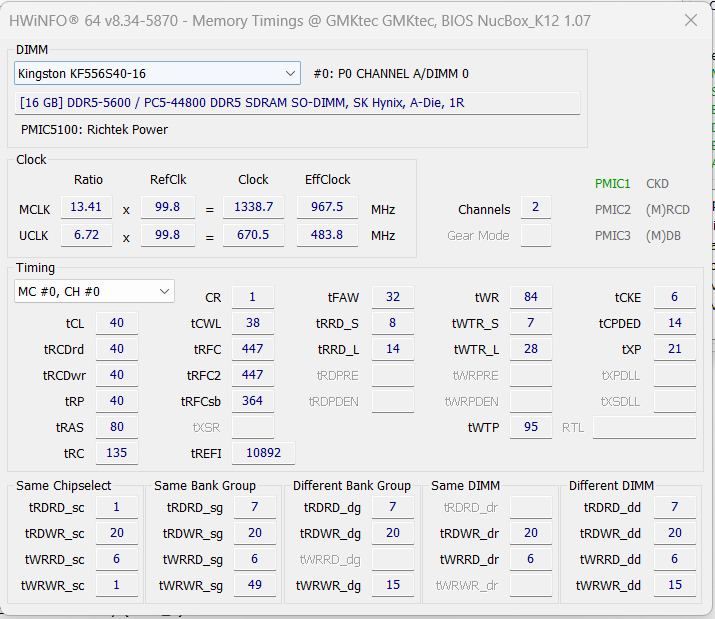
Task: Select the tWTR_S value 7
Action: 531,323
